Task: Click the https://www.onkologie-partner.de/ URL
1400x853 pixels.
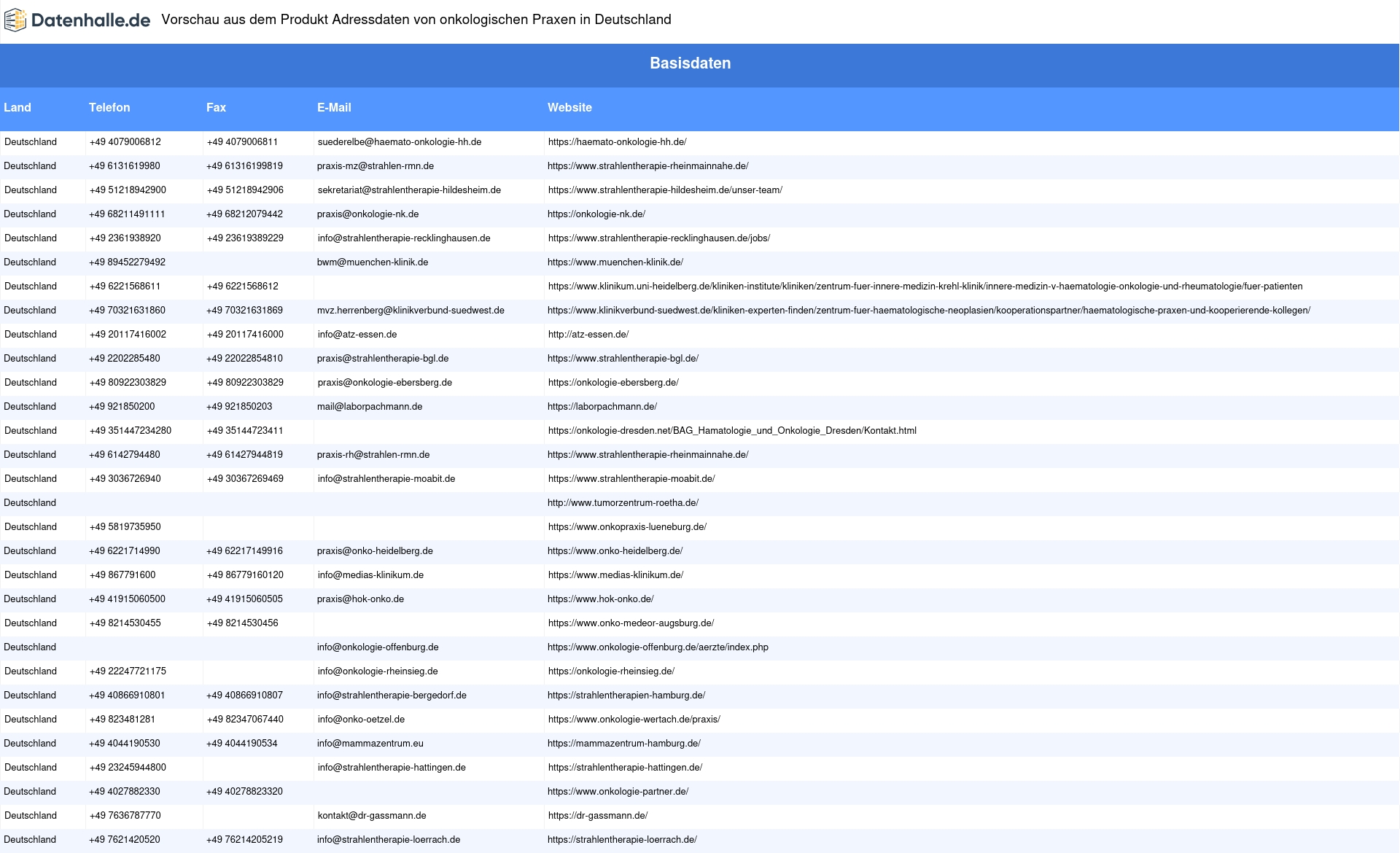Action: 618,792
